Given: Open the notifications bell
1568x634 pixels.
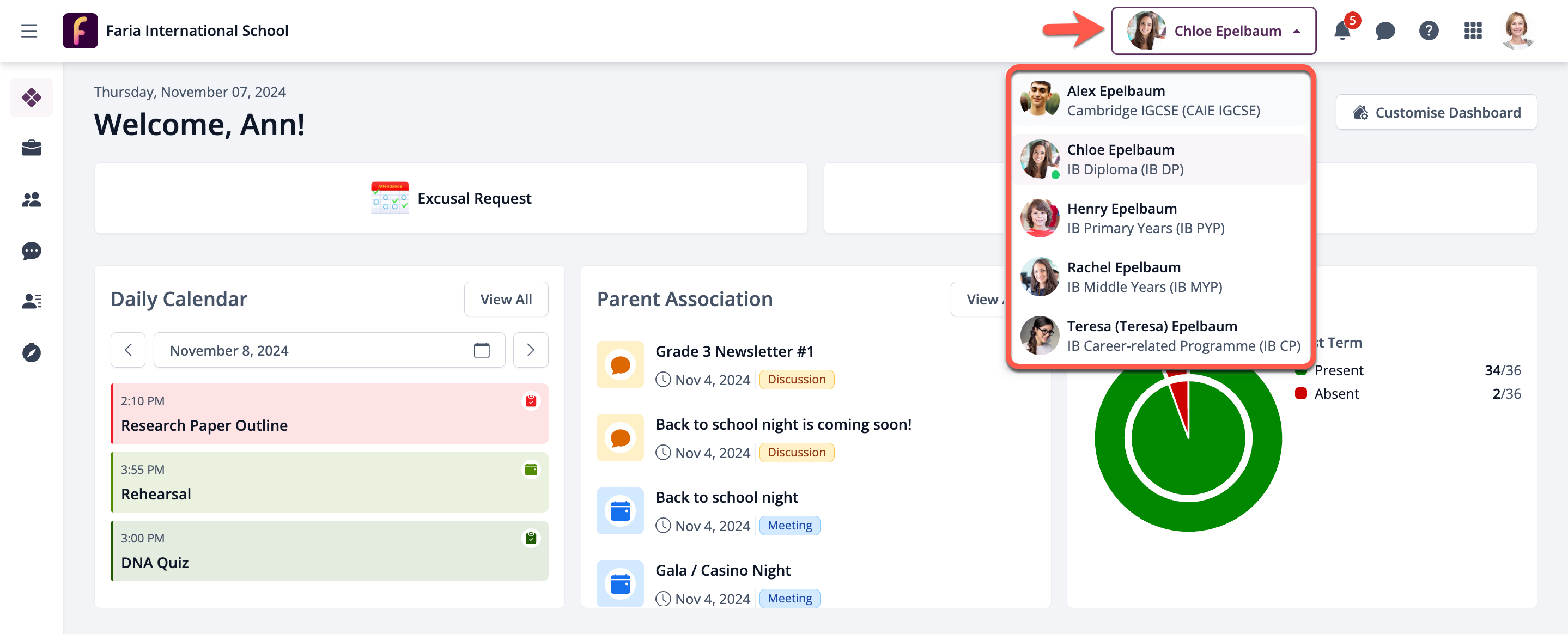Looking at the screenshot, I should [1341, 31].
